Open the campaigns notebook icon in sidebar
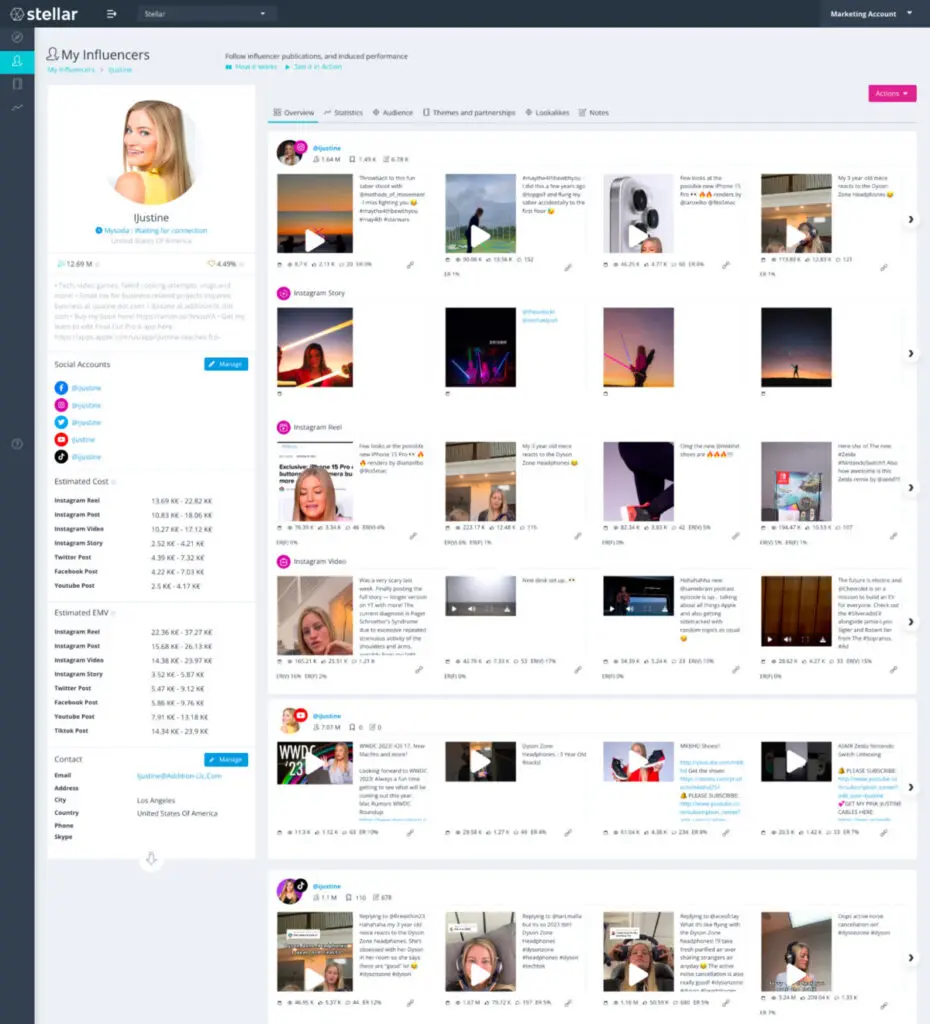 pos(17,84)
